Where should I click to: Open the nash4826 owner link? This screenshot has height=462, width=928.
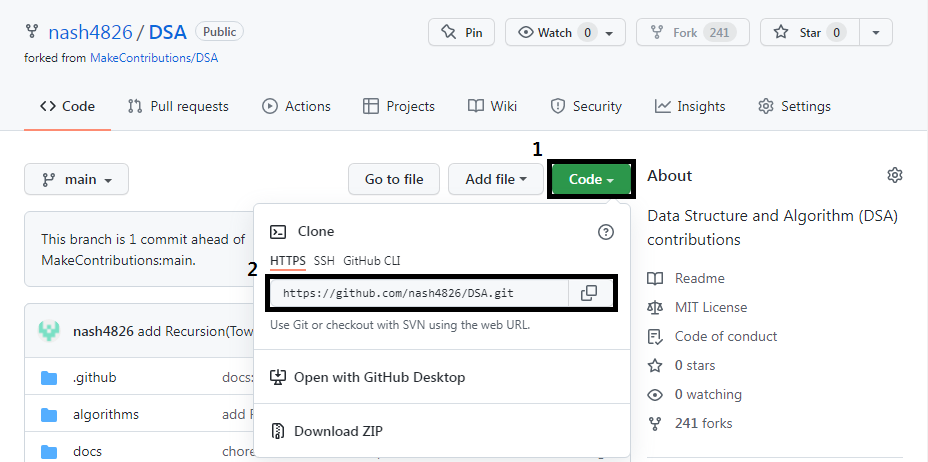click(x=91, y=32)
